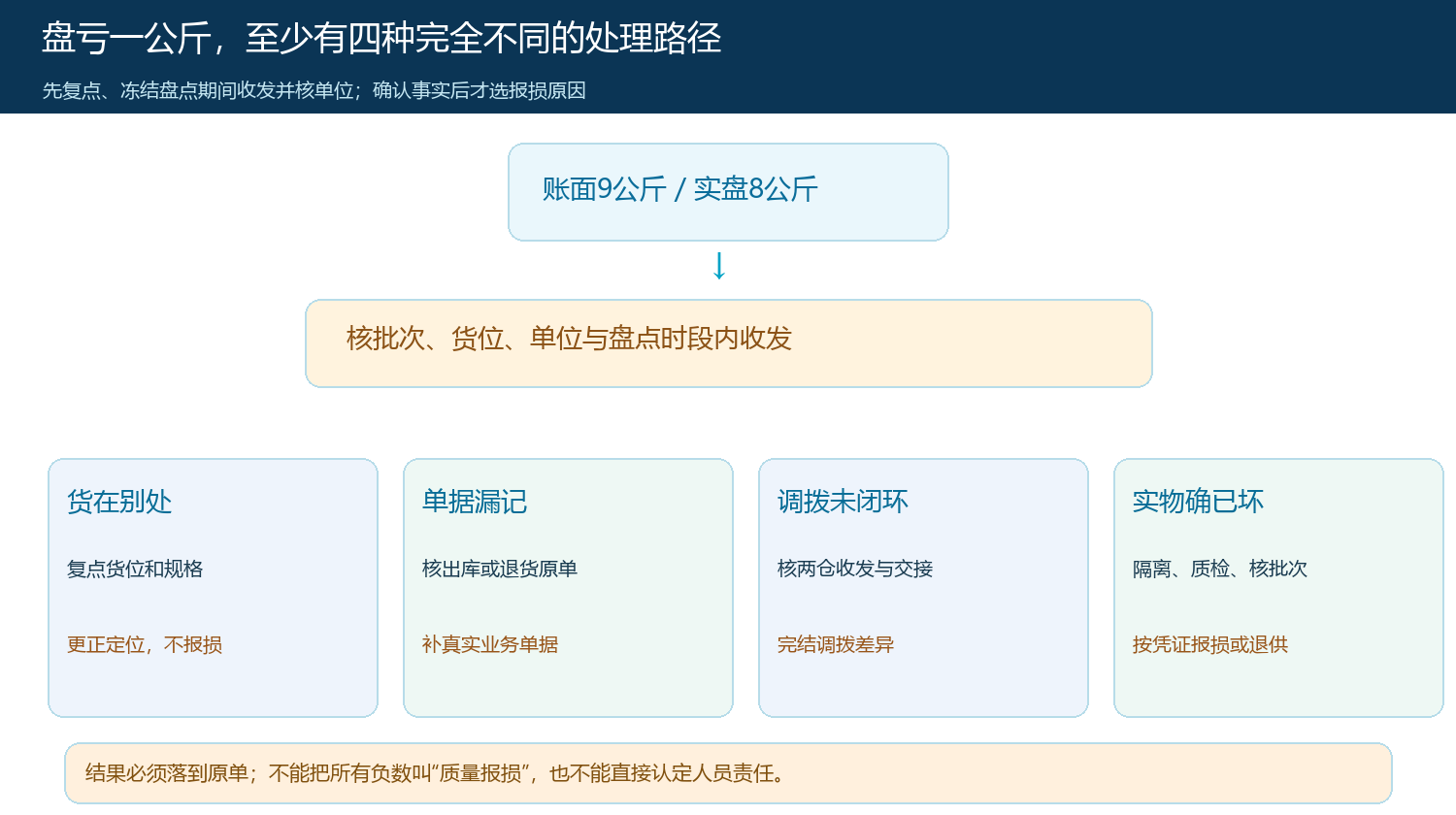Select the line 核两仓收发与交接

click(x=855, y=569)
